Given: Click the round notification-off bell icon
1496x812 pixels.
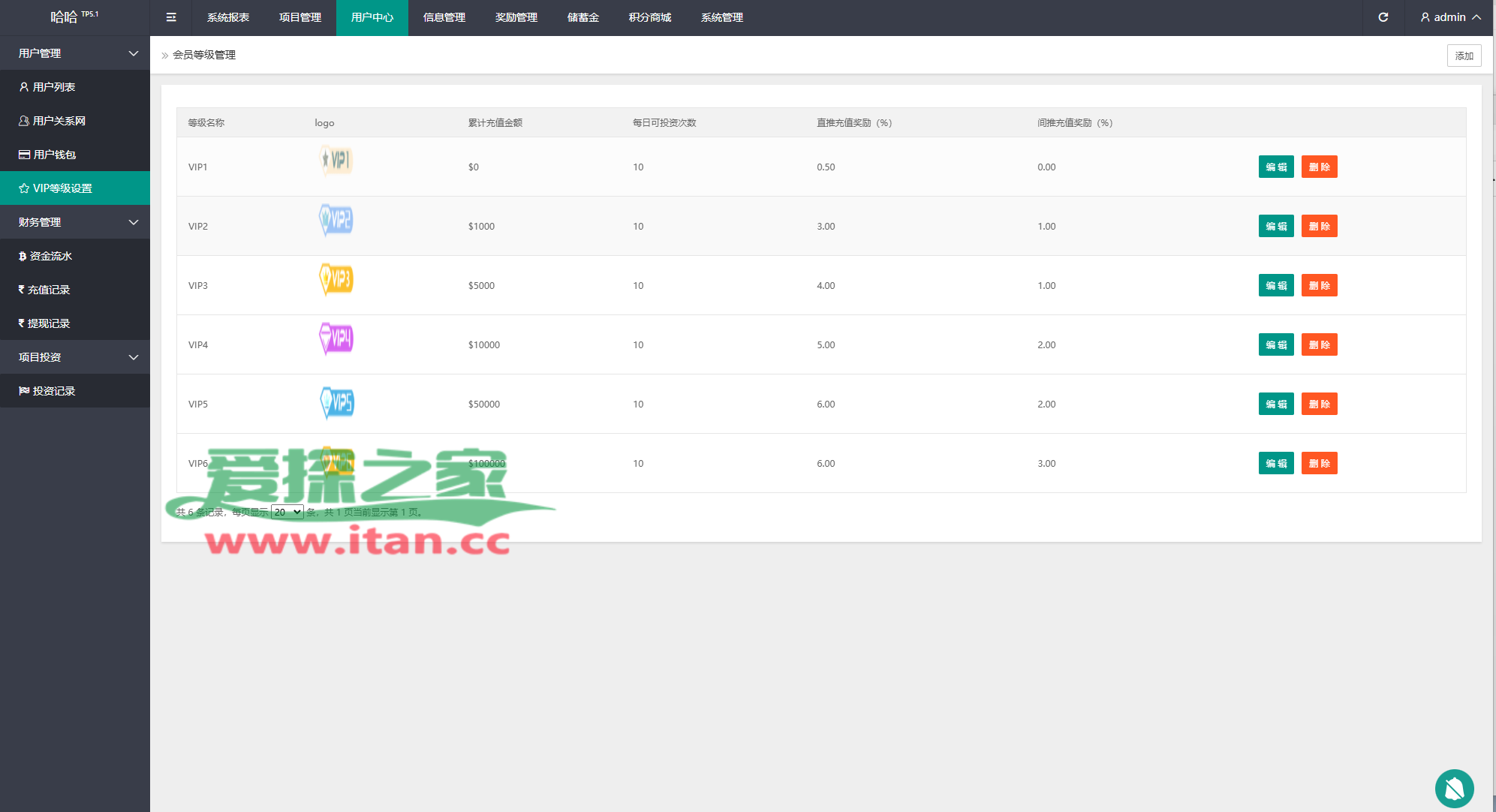Looking at the screenshot, I should pos(1454,789).
